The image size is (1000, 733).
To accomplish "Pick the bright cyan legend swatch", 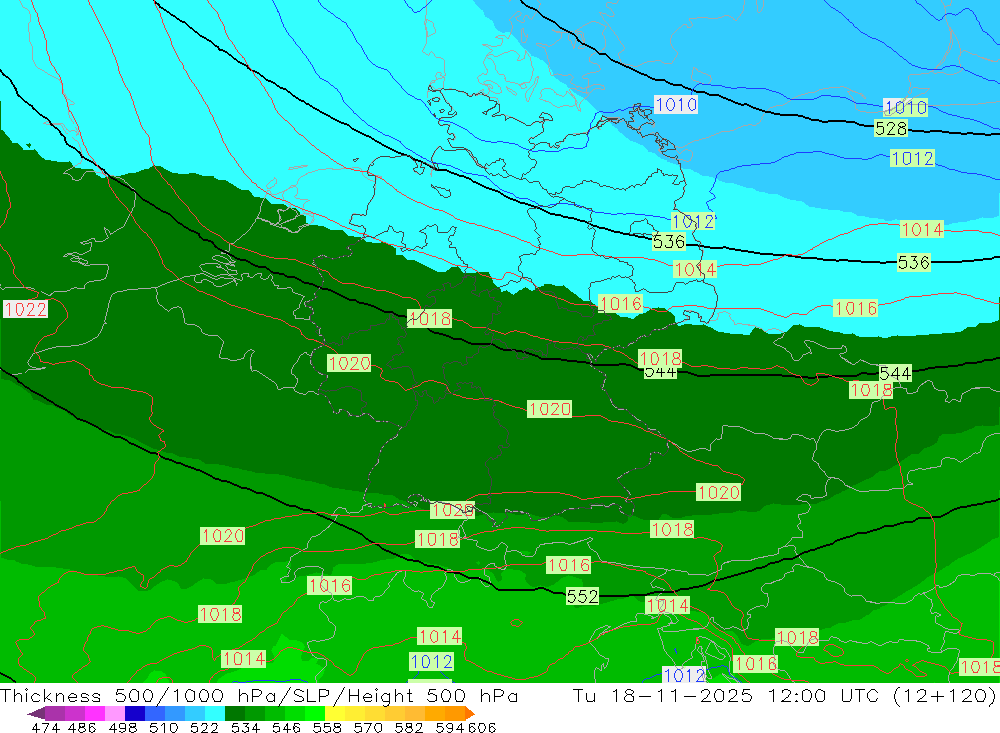I will [x=215, y=713].
